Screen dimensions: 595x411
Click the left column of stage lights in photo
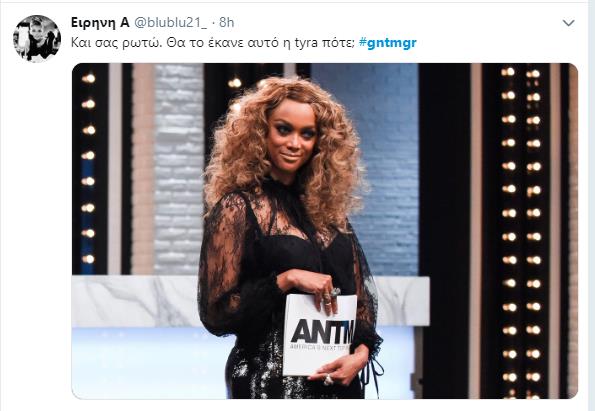pos(88,169)
